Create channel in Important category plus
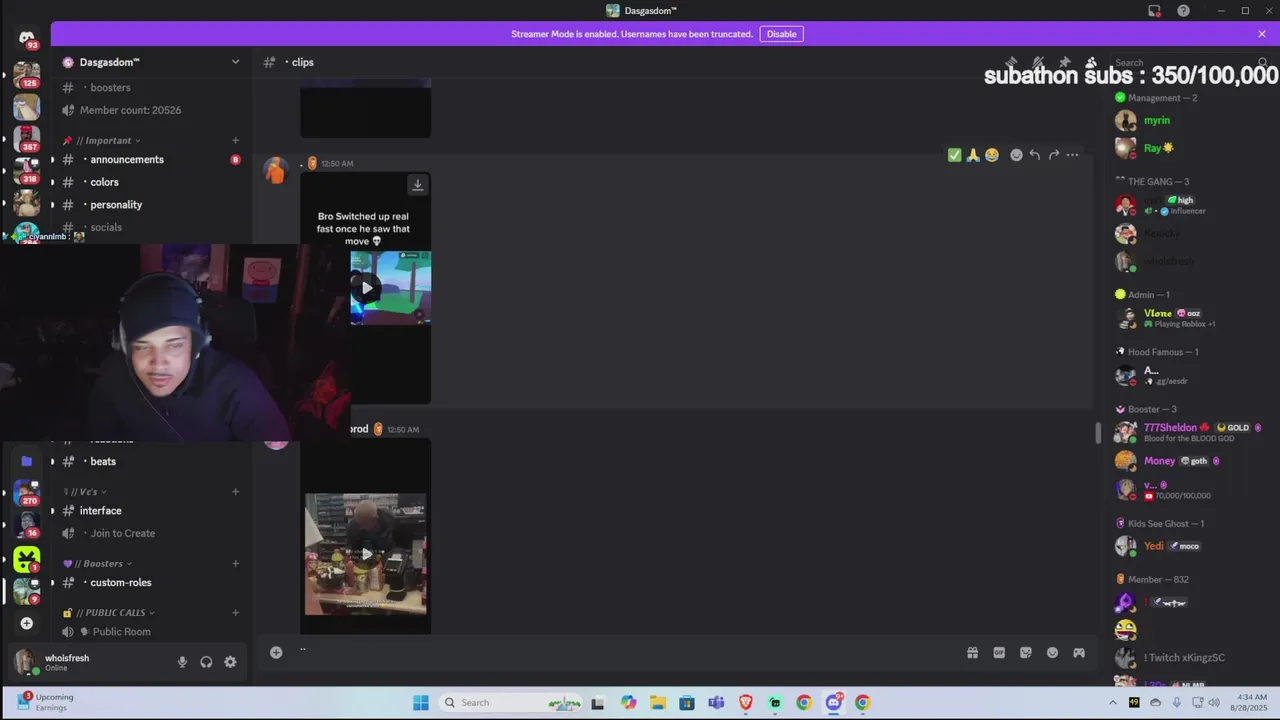This screenshot has width=1280, height=720. click(236, 141)
